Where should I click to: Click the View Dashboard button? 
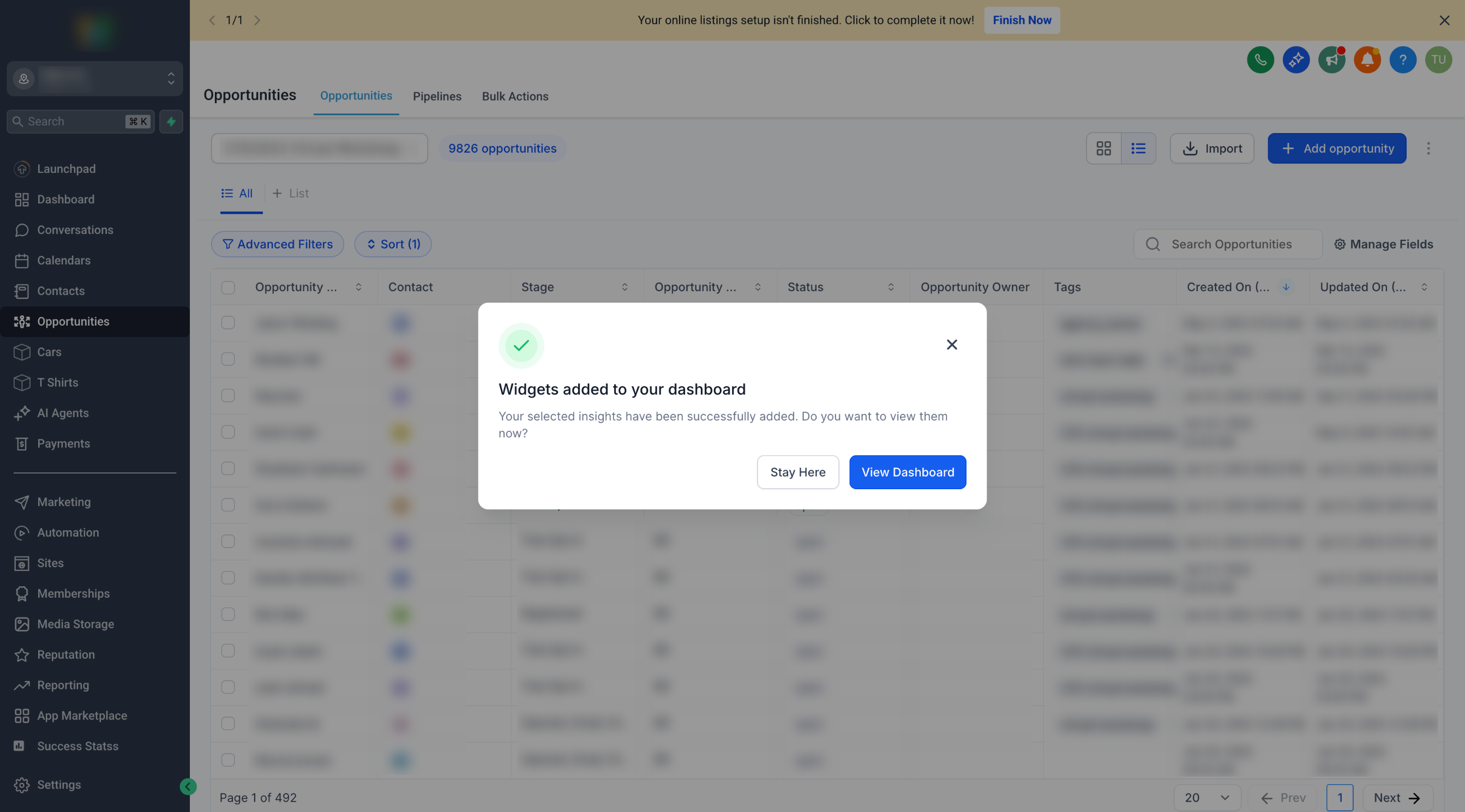tap(907, 472)
